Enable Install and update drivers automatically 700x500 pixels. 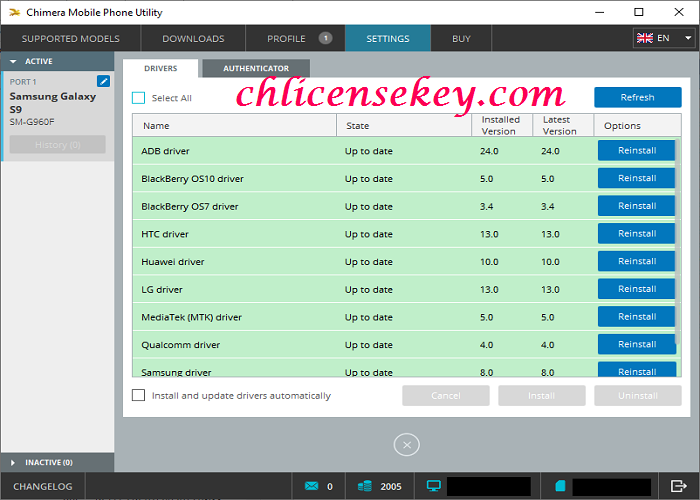138,395
